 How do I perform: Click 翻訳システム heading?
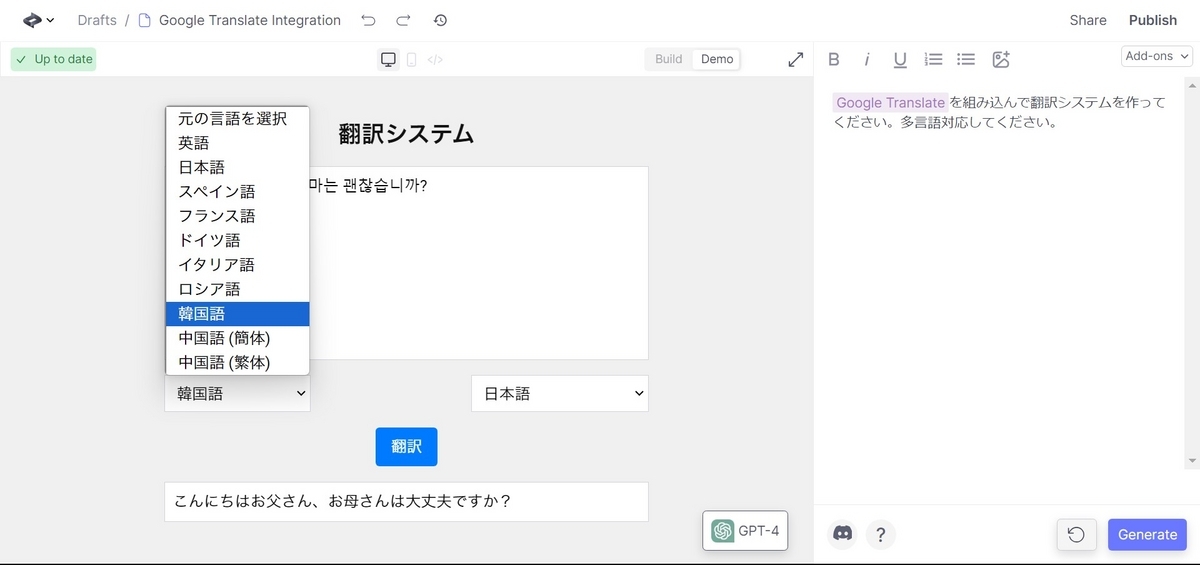point(406,134)
